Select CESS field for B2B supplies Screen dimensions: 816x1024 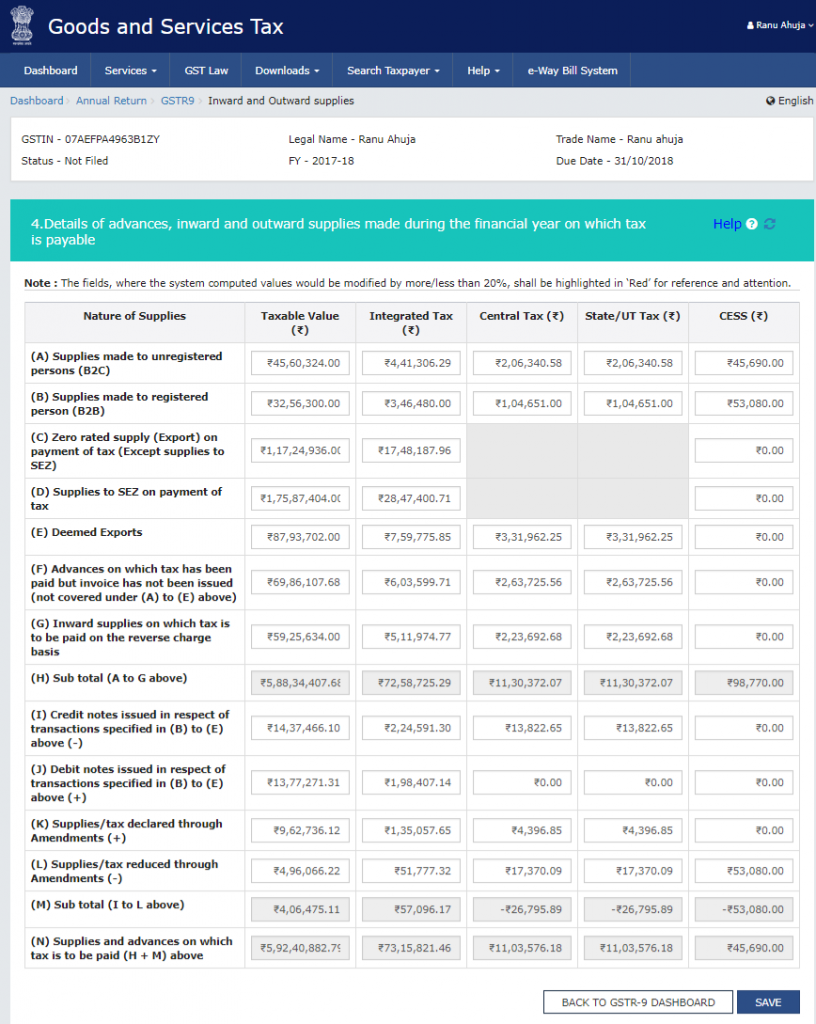tap(743, 404)
